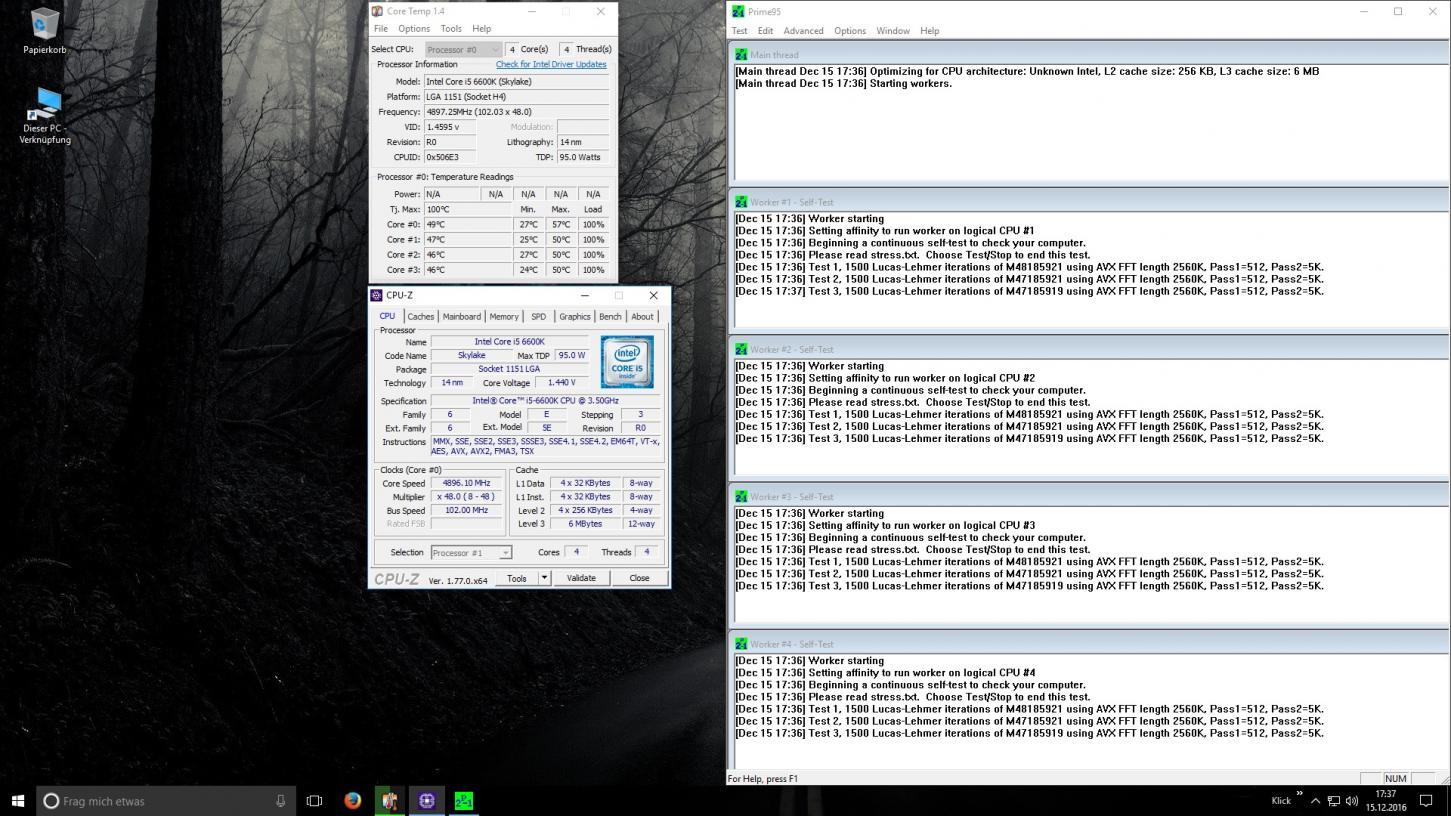Open Task View from the taskbar
This screenshot has height=816, width=1451.
point(314,801)
